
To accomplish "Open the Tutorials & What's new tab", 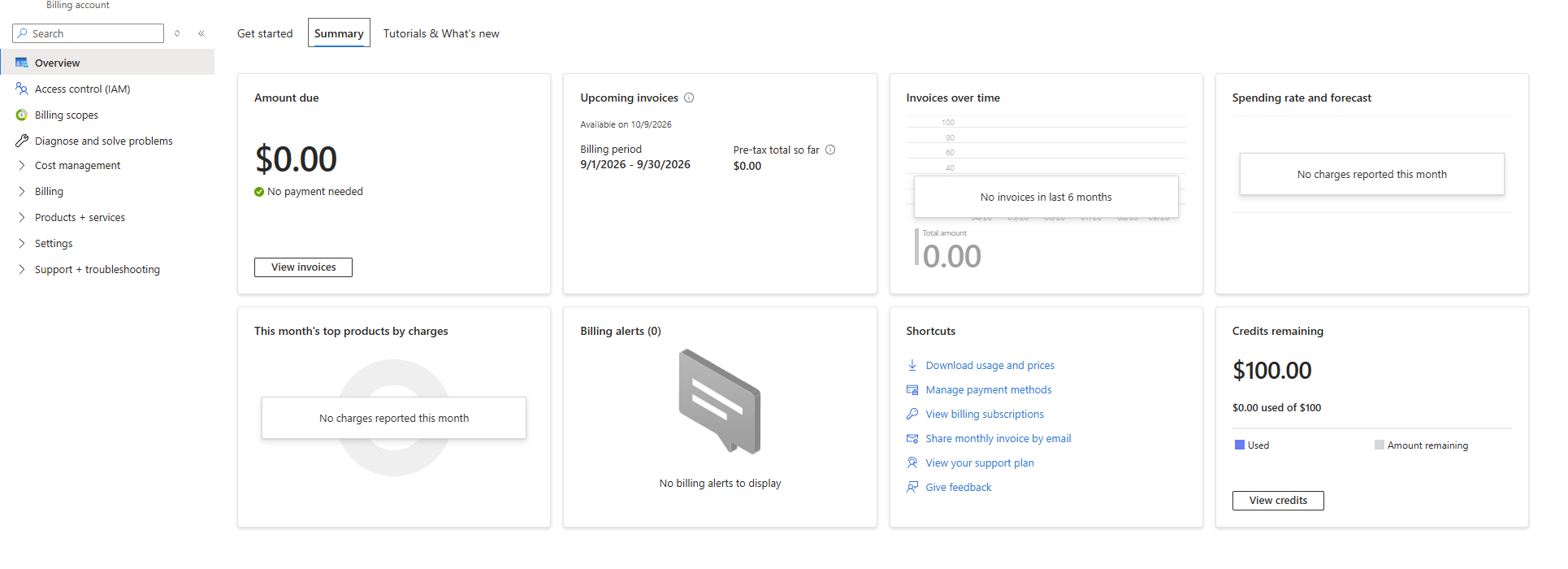I will tap(441, 33).
